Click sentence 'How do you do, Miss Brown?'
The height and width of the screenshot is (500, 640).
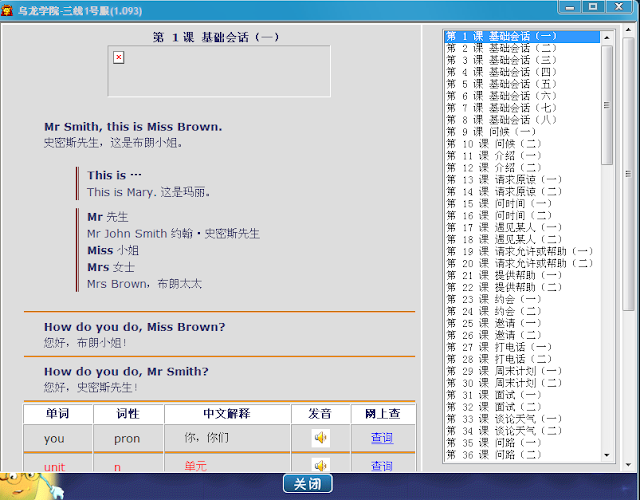(135, 327)
